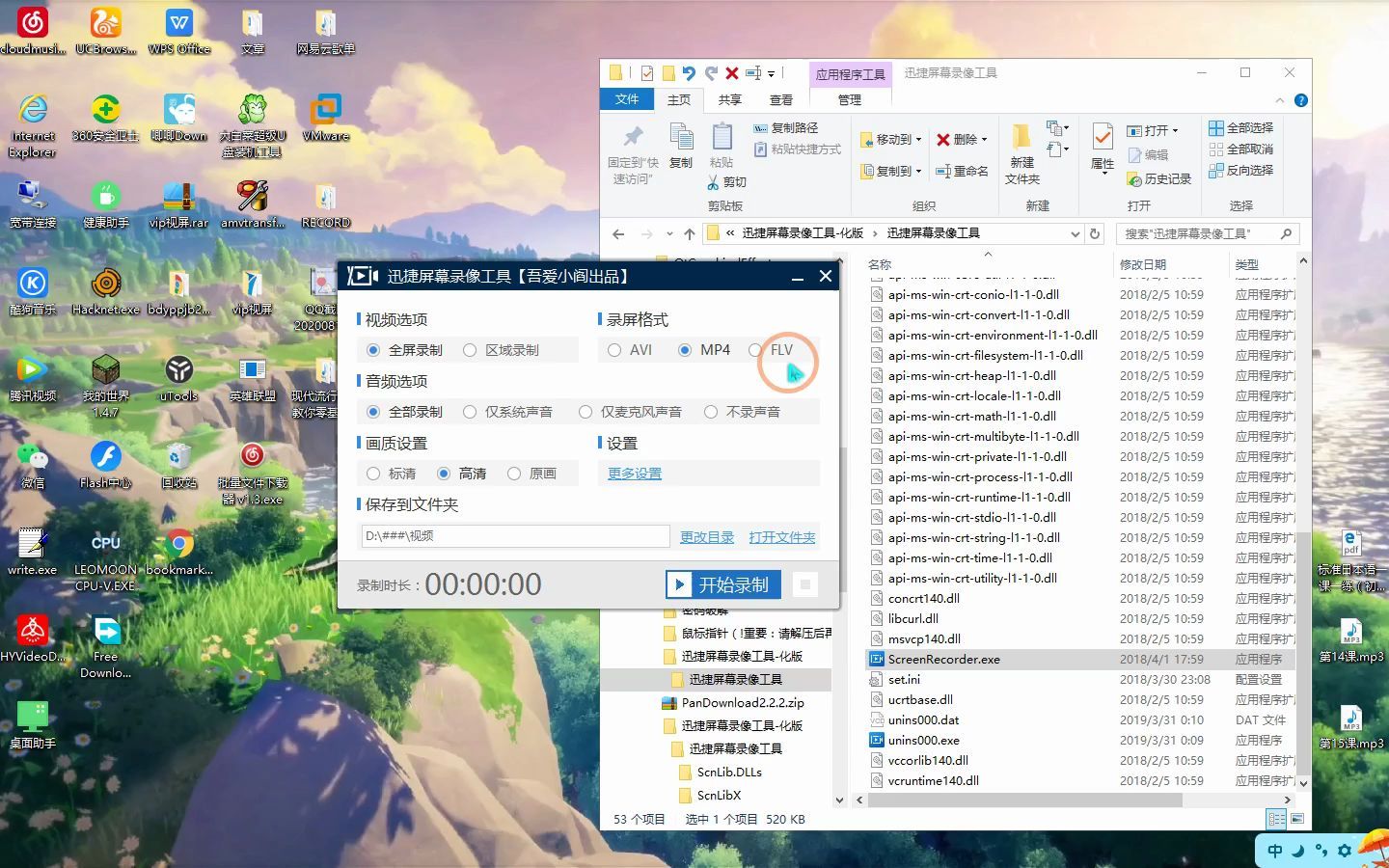Open the 文件 File menu in Explorer

point(627,99)
